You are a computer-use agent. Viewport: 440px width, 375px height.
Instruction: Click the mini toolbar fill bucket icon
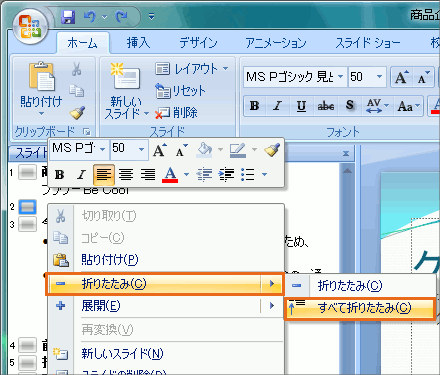[205, 150]
